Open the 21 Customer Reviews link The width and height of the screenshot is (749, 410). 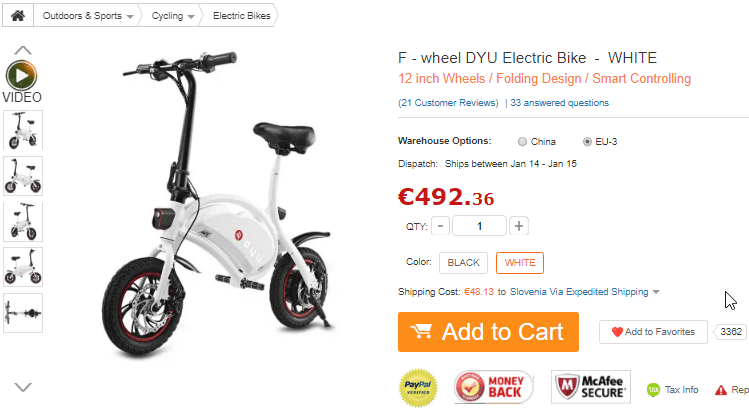click(x=448, y=103)
